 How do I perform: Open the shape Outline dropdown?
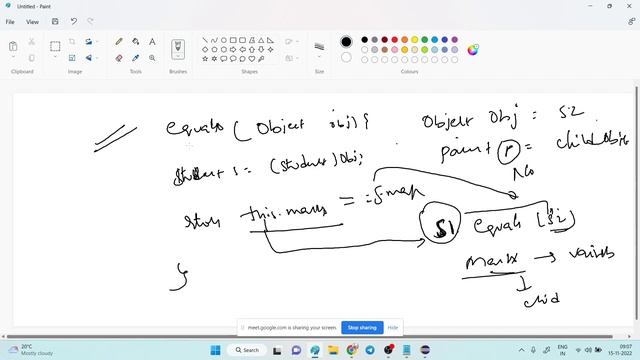(x=291, y=42)
